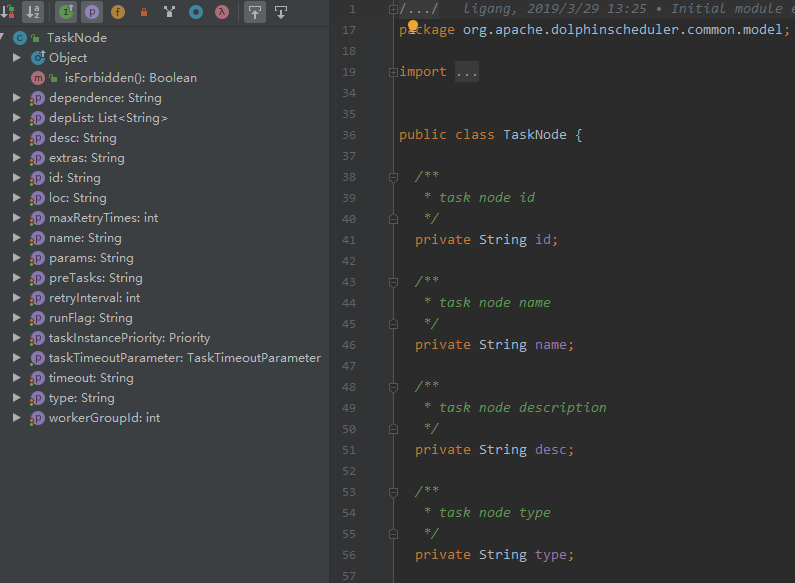The width and height of the screenshot is (795, 583).
Task: Toggle Sort Alphabetically in structure toolbar
Action: (33, 12)
